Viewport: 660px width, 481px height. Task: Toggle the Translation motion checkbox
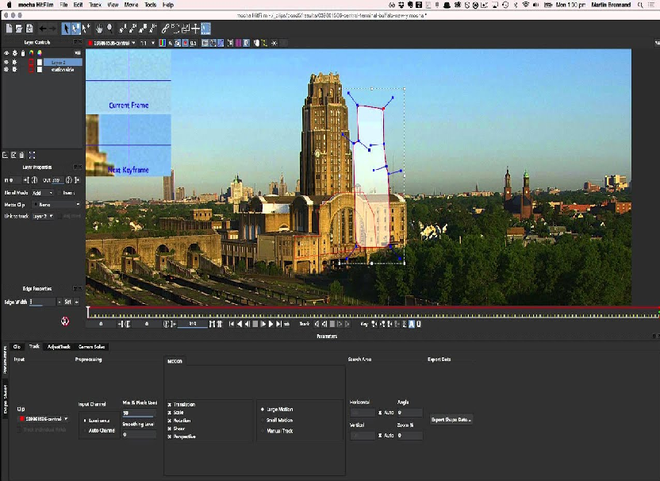(170, 404)
